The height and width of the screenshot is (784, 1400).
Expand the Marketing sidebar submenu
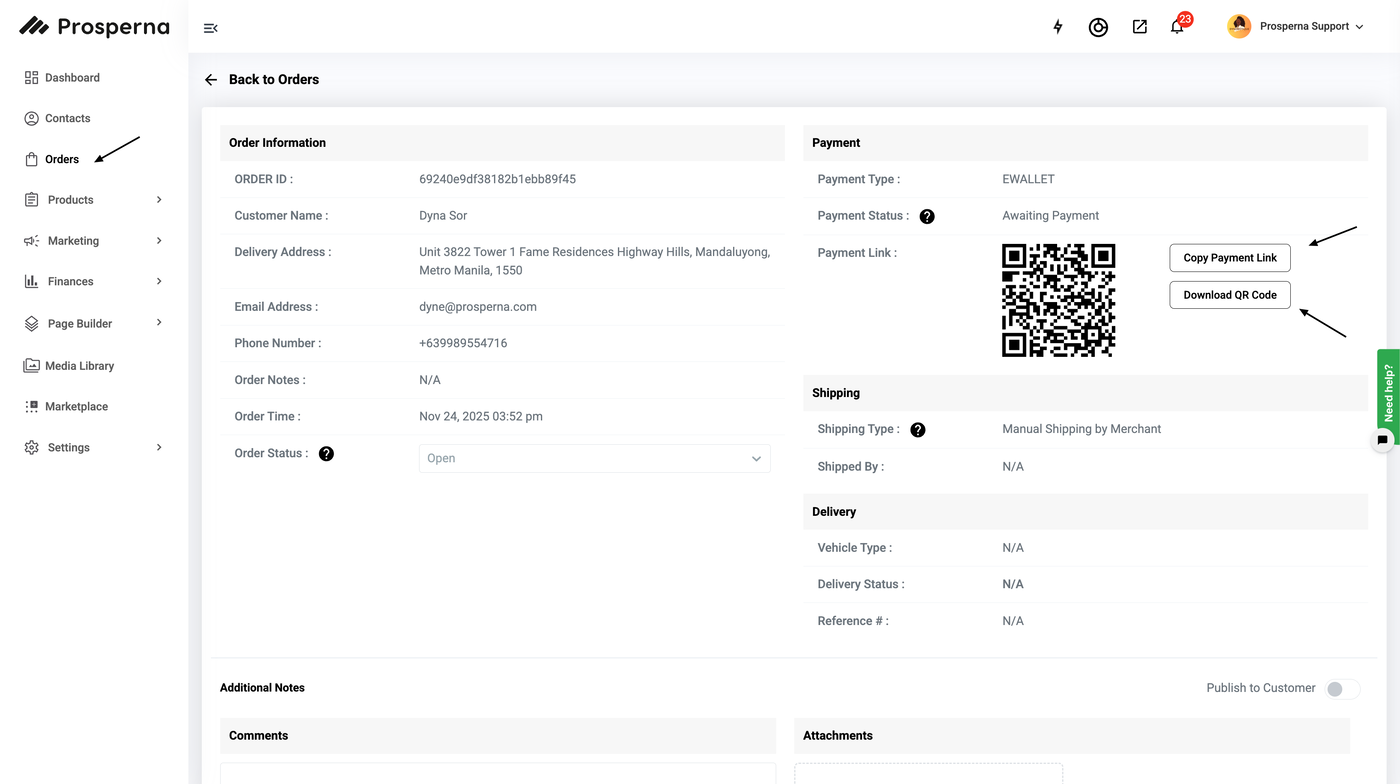click(x=94, y=241)
